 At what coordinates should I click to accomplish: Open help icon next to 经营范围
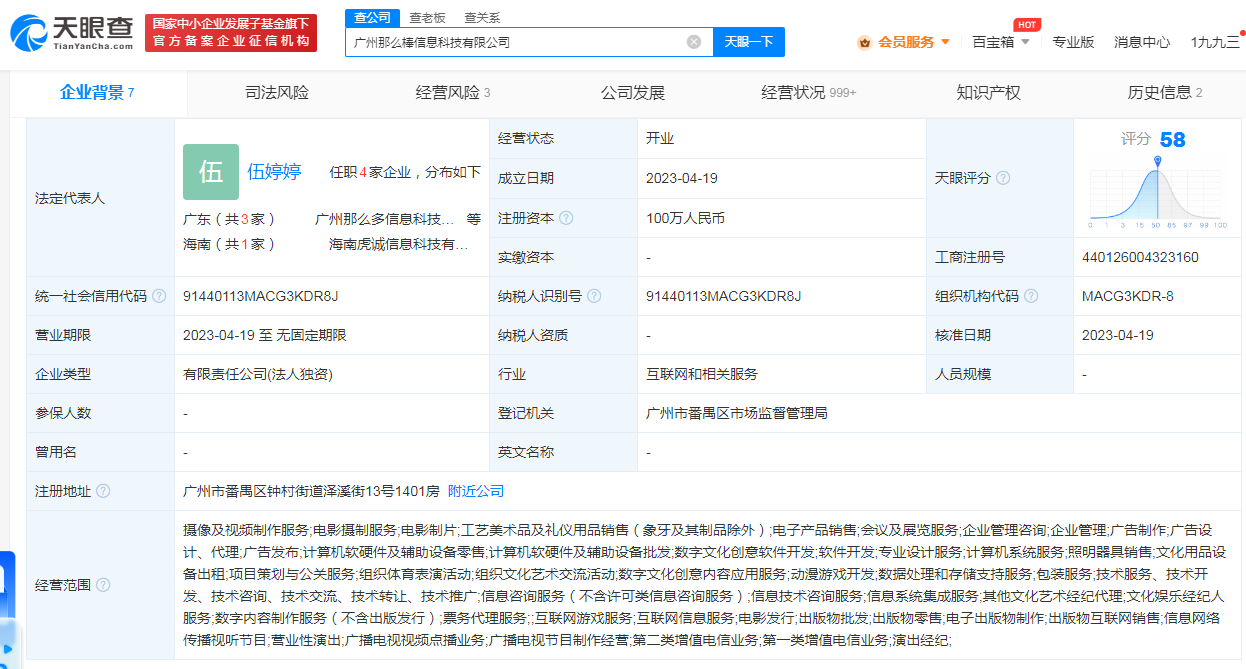coord(103,585)
